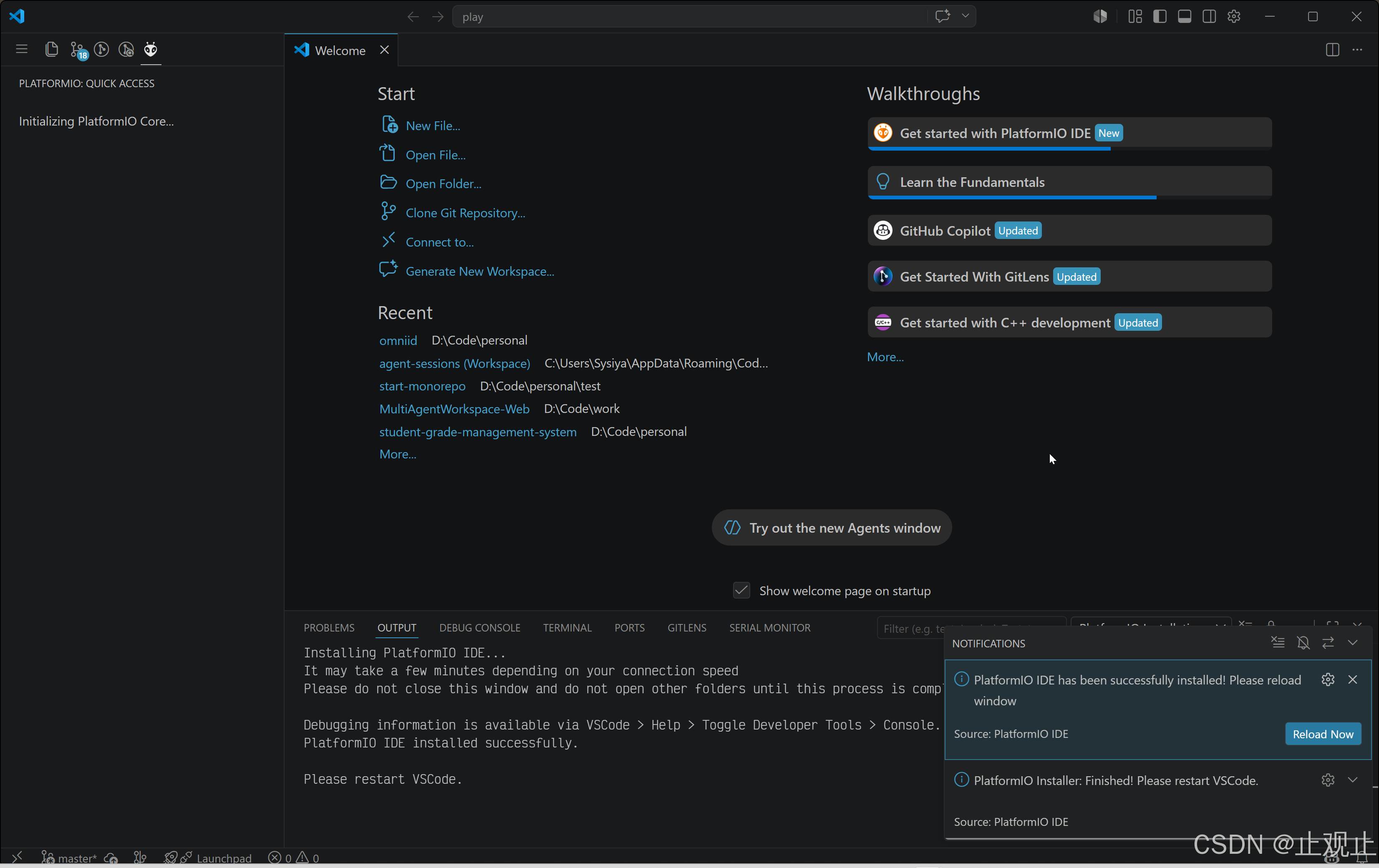Switch to the OUTPUT panel tab

pyautogui.click(x=397, y=627)
